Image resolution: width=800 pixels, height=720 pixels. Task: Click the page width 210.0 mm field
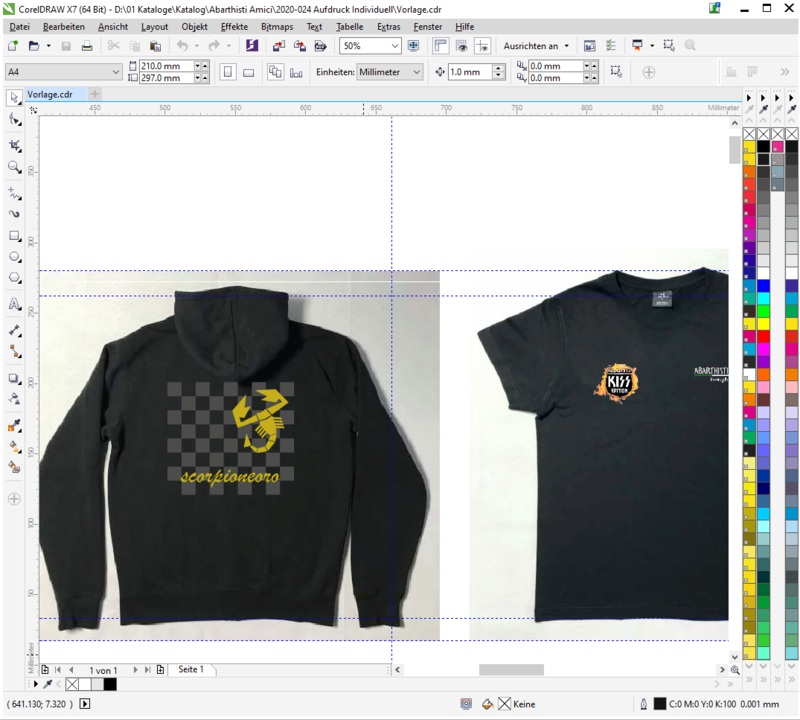(167, 66)
